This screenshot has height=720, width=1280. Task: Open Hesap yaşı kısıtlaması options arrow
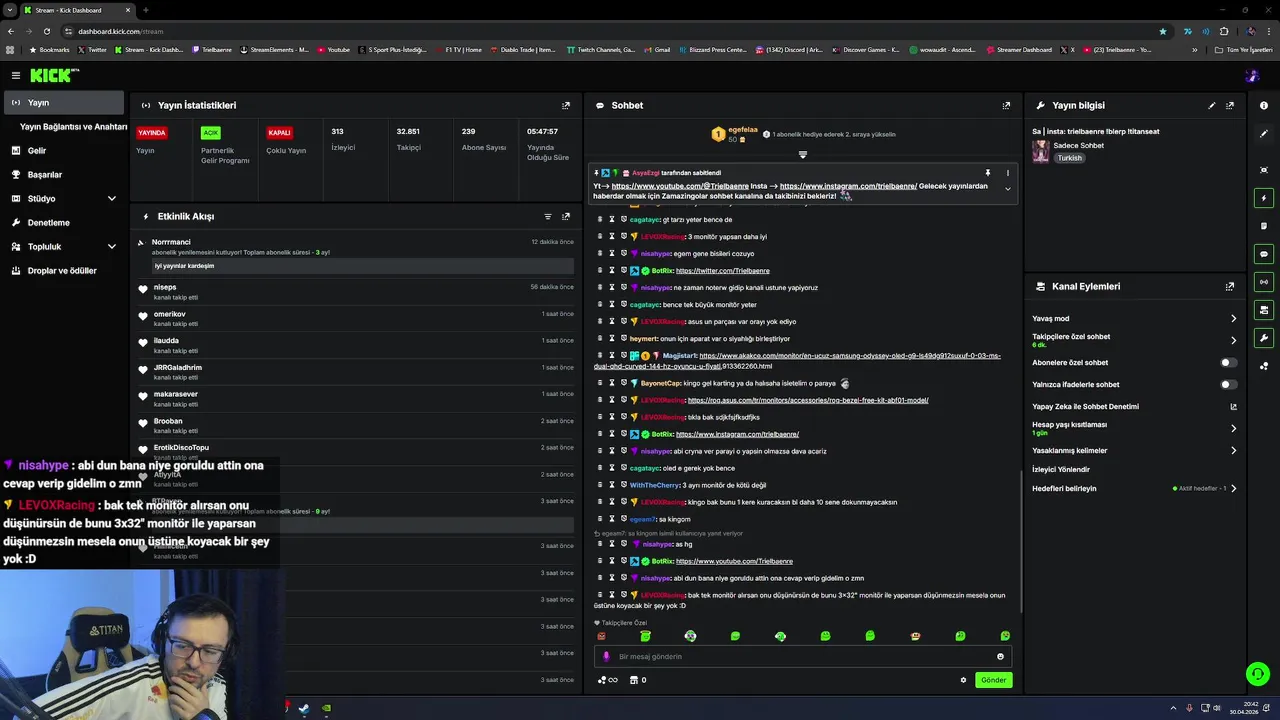[x=1233, y=428]
